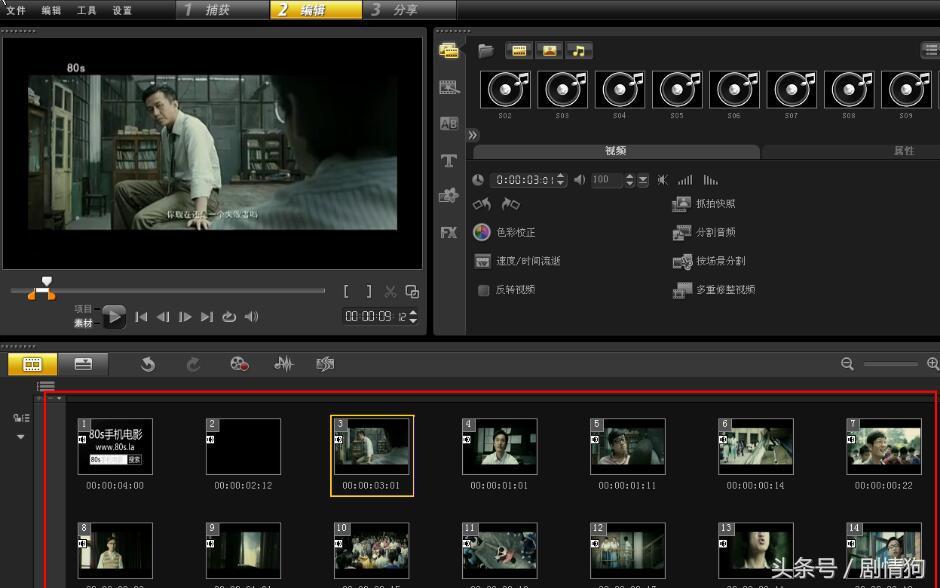Undo the last action
The height and width of the screenshot is (588, 940).
coord(147,364)
